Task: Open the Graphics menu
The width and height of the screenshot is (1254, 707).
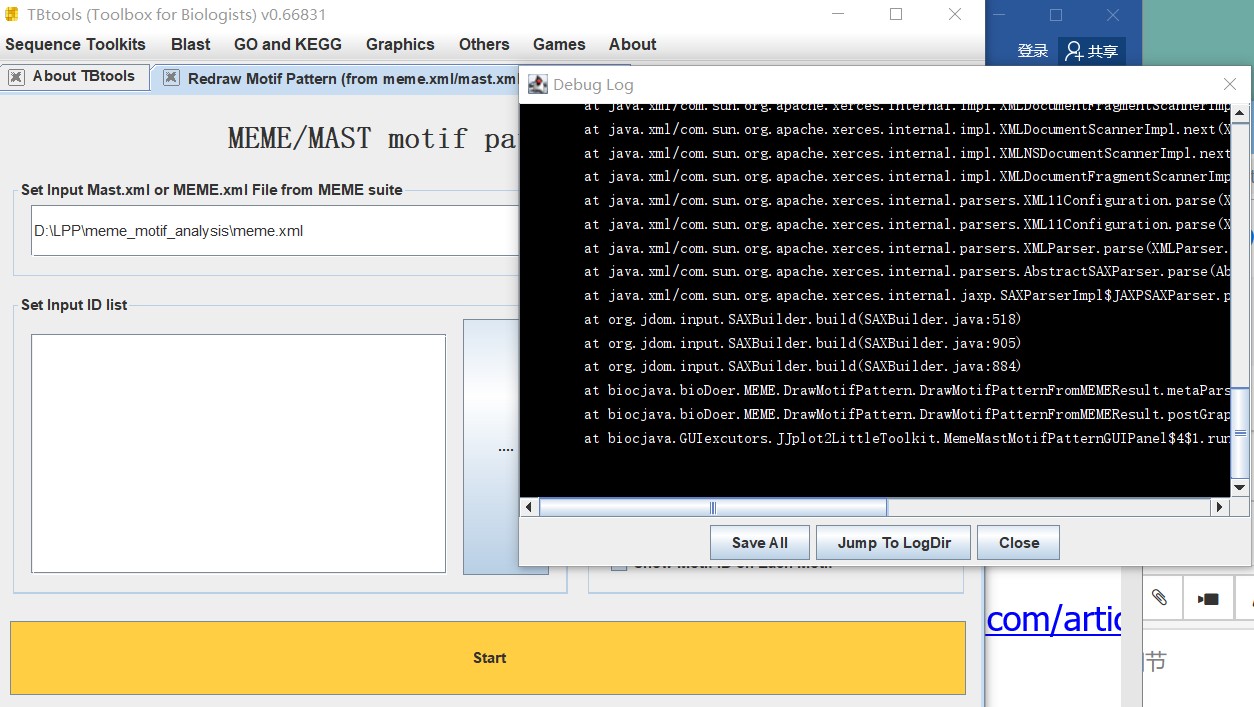Action: pos(400,44)
